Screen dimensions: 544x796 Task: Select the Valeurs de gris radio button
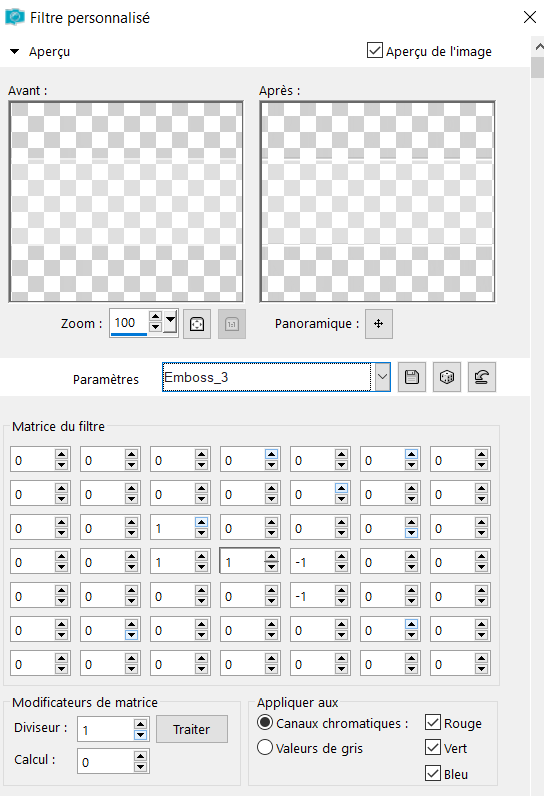pyautogui.click(x=265, y=747)
